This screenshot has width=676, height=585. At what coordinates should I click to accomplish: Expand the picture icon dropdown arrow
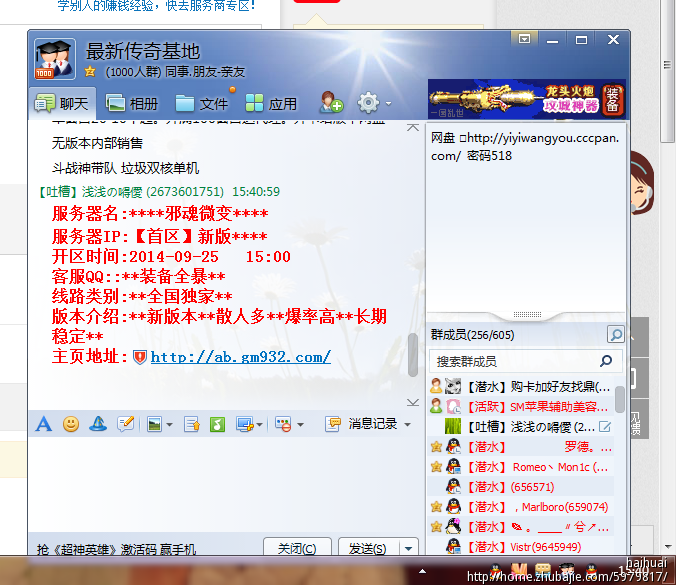click(x=169, y=425)
